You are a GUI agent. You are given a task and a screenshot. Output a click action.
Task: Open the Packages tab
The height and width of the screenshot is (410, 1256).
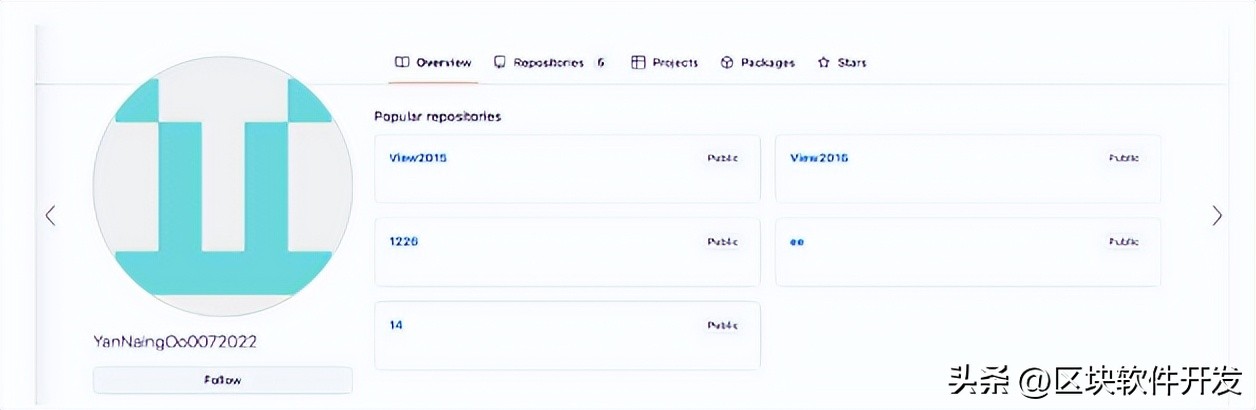click(x=758, y=62)
